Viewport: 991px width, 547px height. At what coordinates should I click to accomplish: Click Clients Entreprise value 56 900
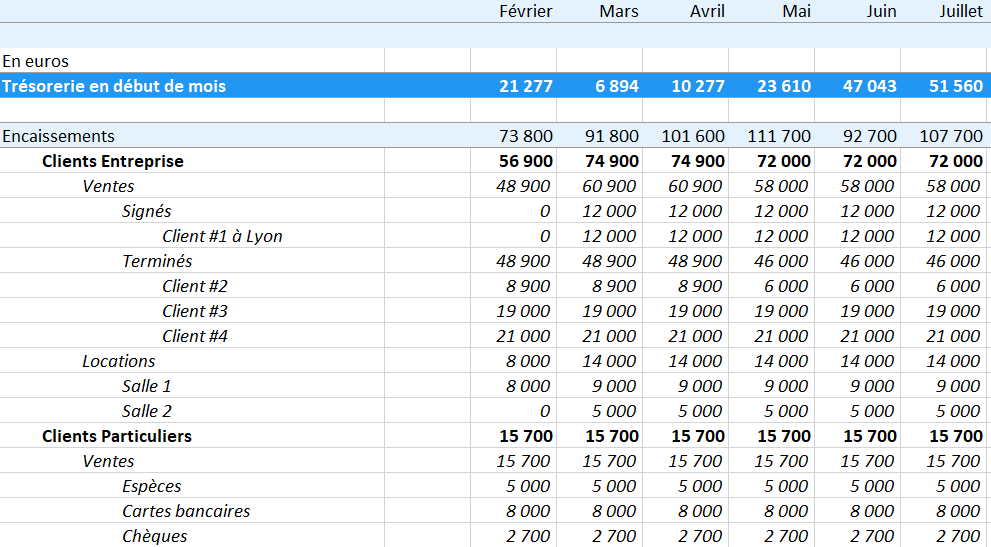526,161
